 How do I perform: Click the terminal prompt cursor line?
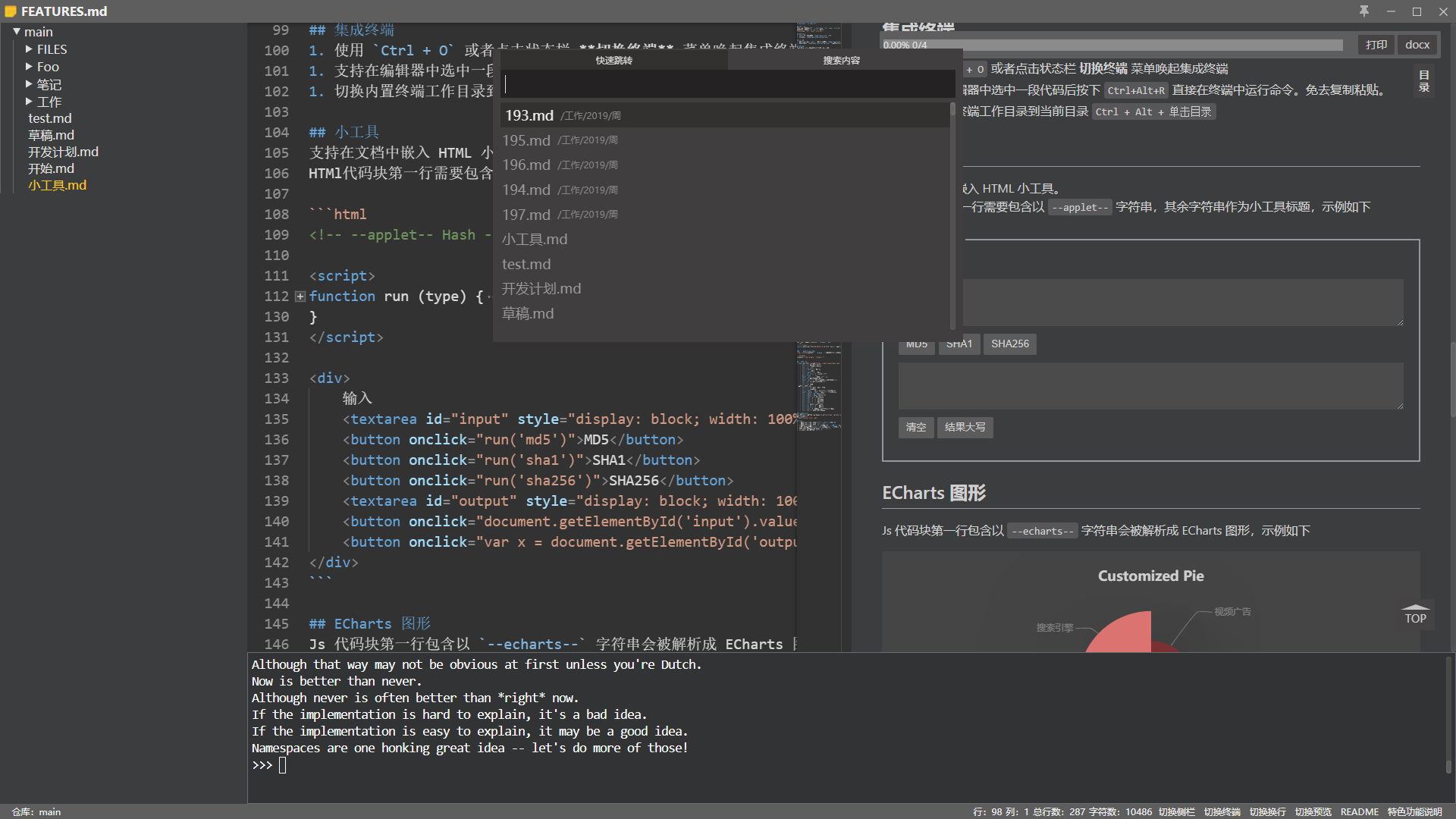click(282, 765)
